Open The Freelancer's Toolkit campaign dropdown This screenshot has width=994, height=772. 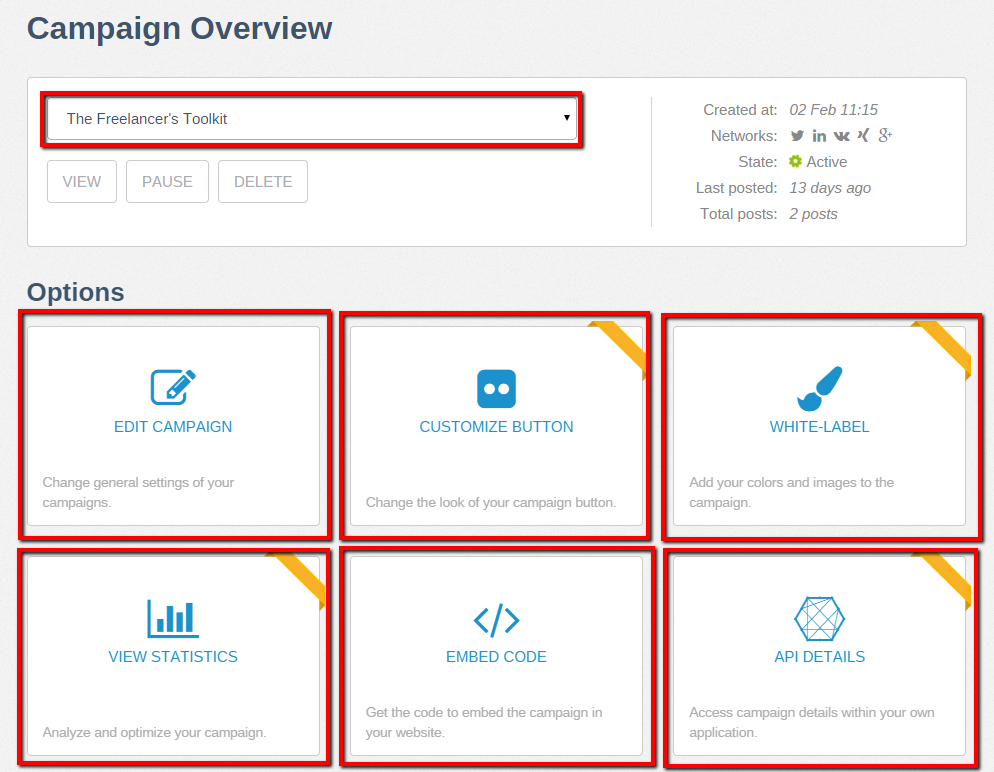[x=312, y=119]
